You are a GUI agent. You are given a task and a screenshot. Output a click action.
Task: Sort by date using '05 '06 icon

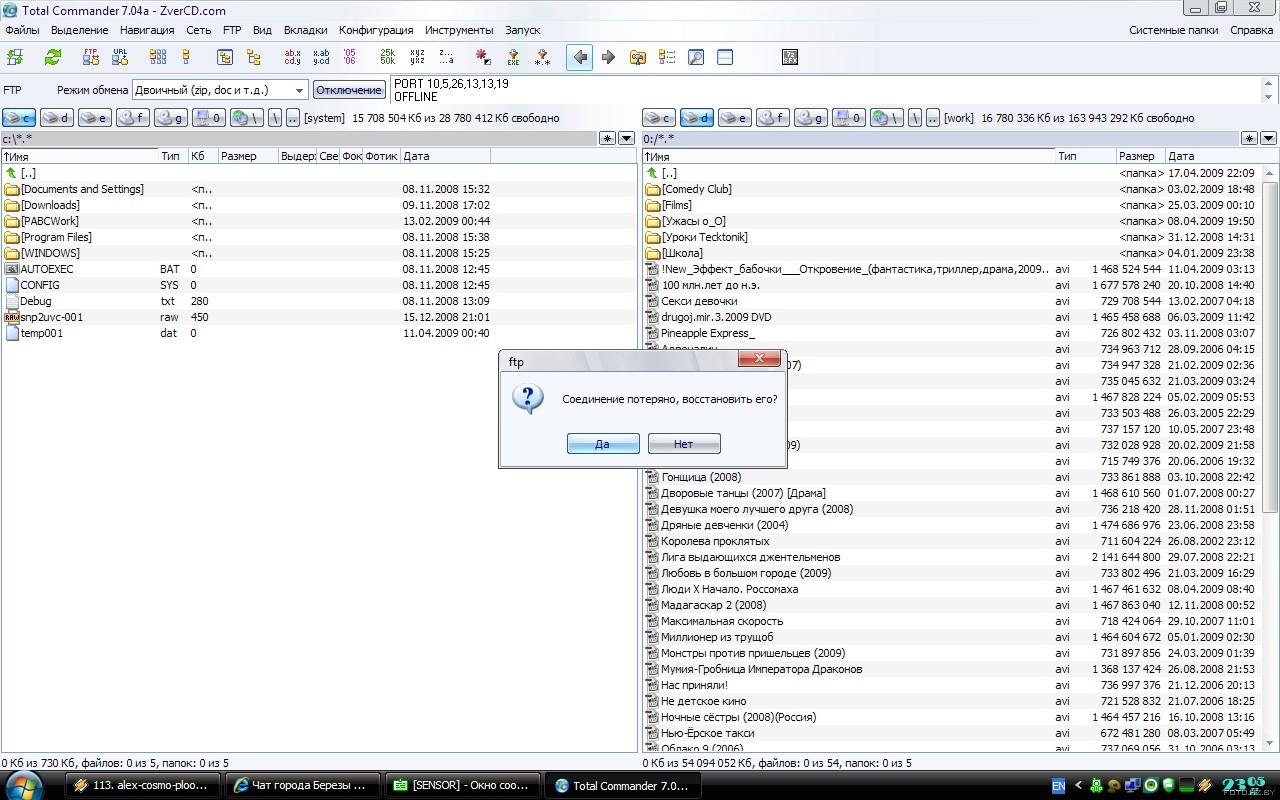coord(349,57)
